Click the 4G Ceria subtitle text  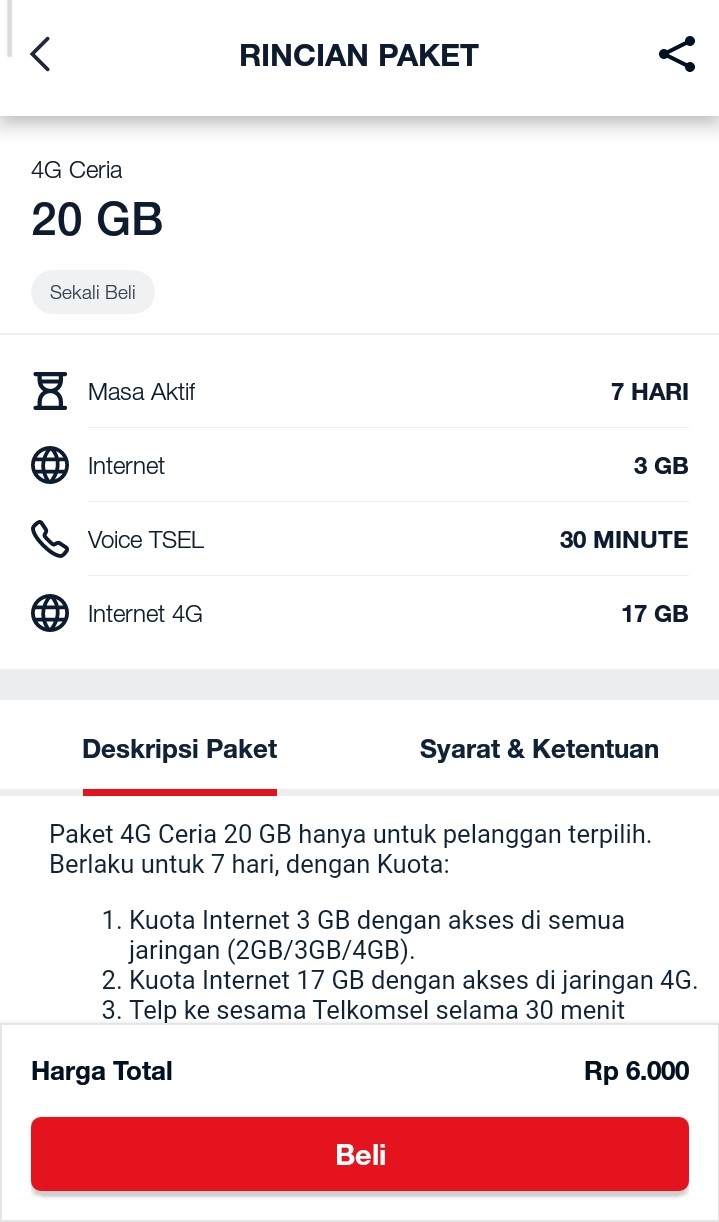pos(77,170)
